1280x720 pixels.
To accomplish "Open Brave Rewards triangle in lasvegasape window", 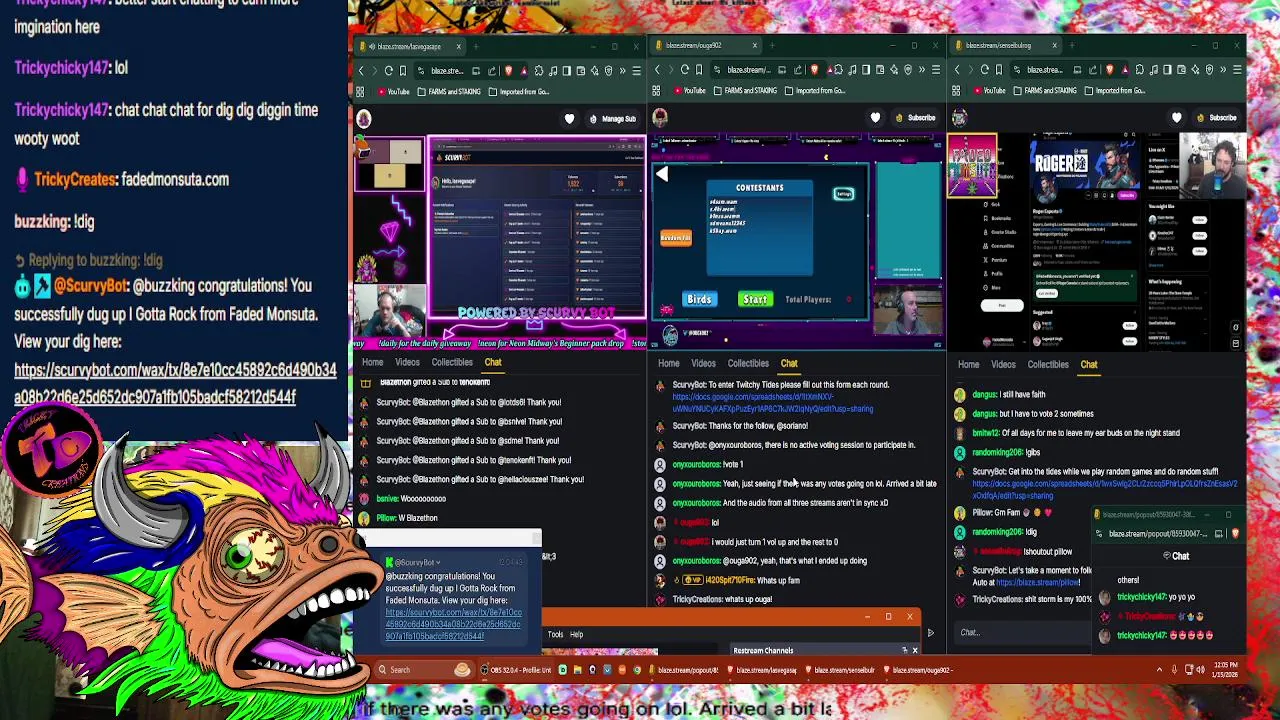I will click(523, 71).
